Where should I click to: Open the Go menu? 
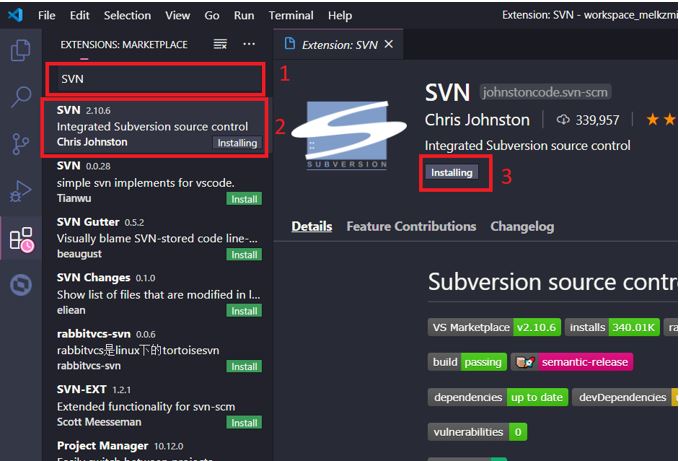click(212, 16)
